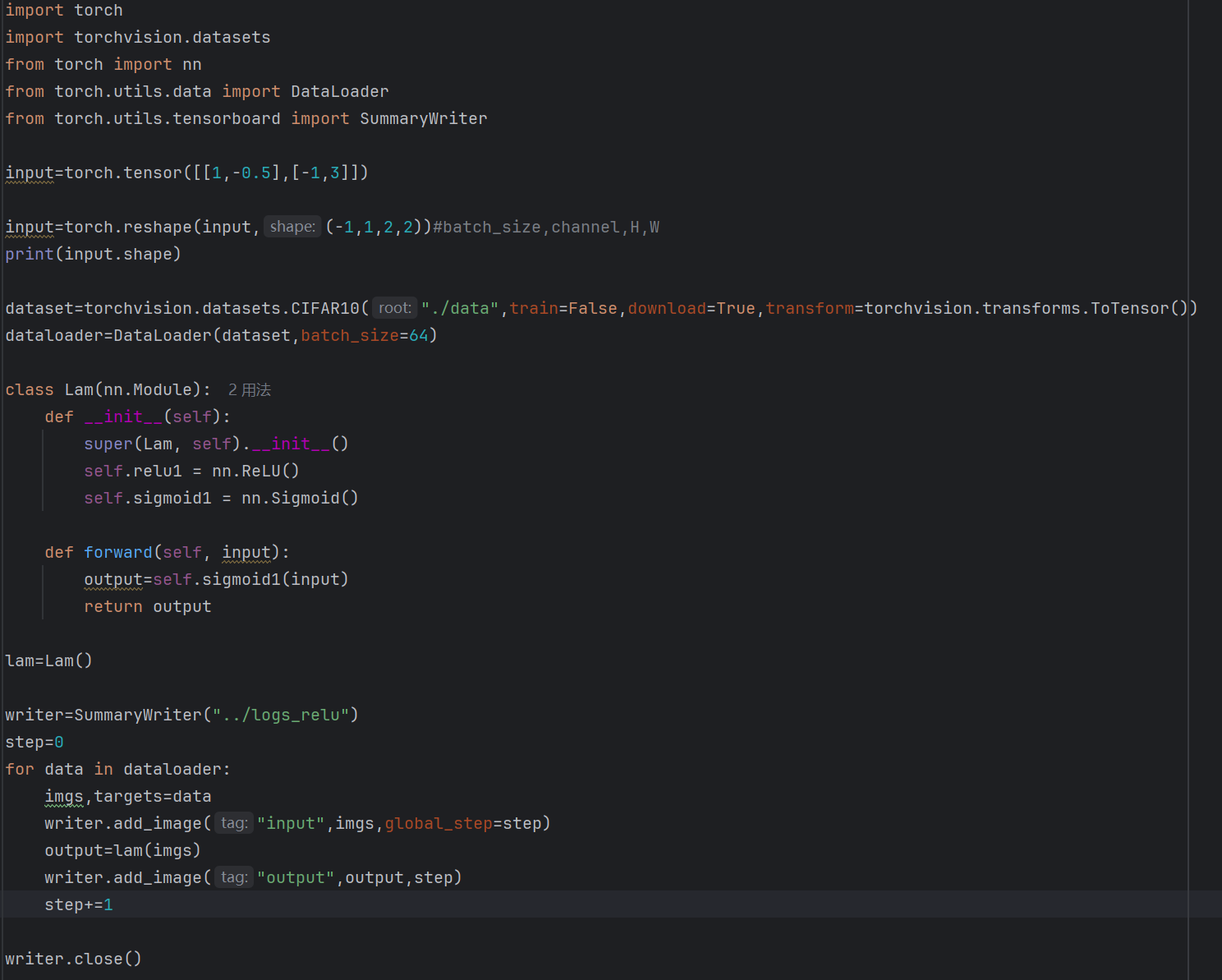Place the cursor on the writer.close() line

(73, 959)
